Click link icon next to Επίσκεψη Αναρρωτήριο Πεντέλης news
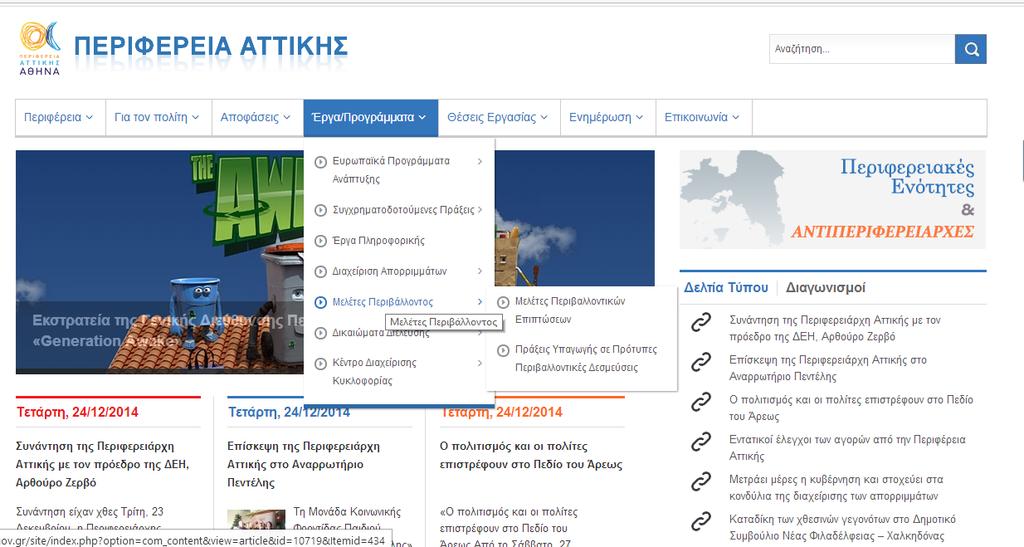The height and width of the screenshot is (547, 1024). (x=701, y=362)
